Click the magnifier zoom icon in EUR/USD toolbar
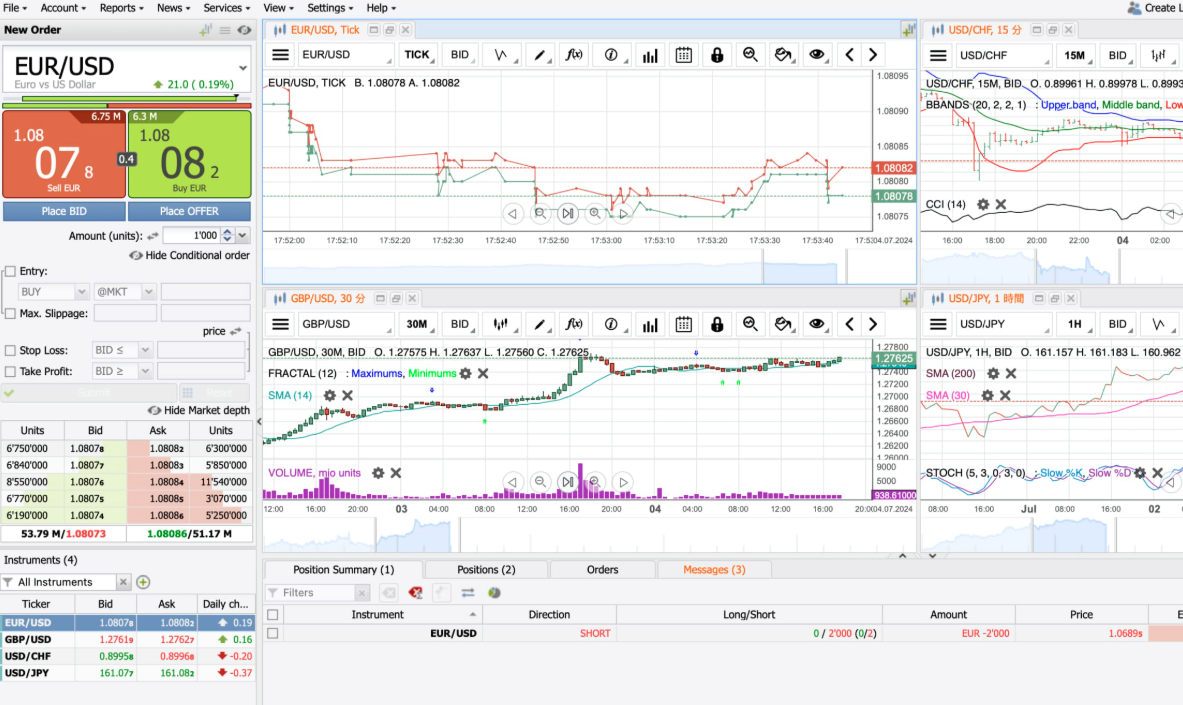 (x=750, y=55)
